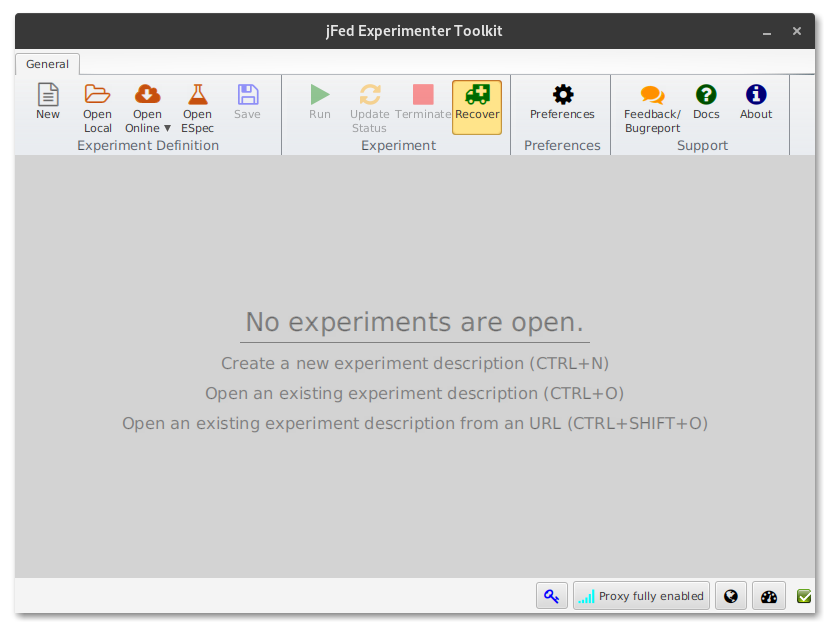
Task: Recover experiment with the ambulance icon
Action: tap(477, 107)
